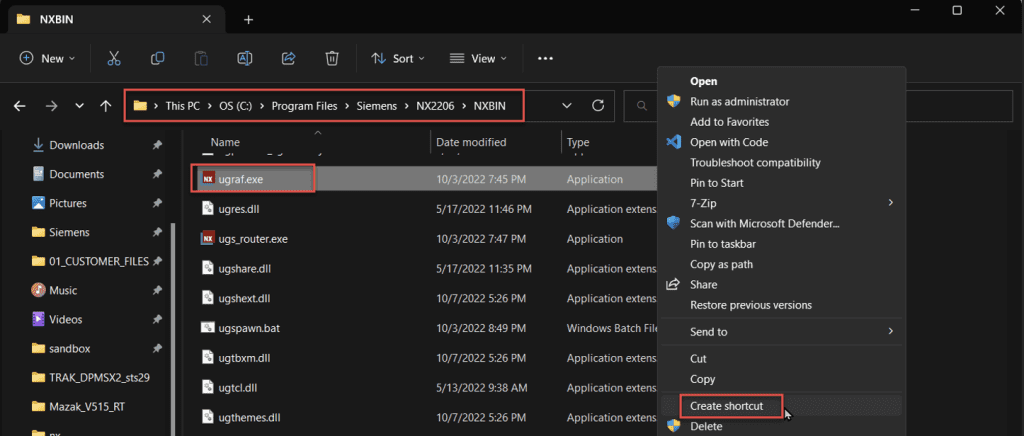Go forward with the right arrow
Viewport: 1024px width, 436px height.
tap(52, 106)
